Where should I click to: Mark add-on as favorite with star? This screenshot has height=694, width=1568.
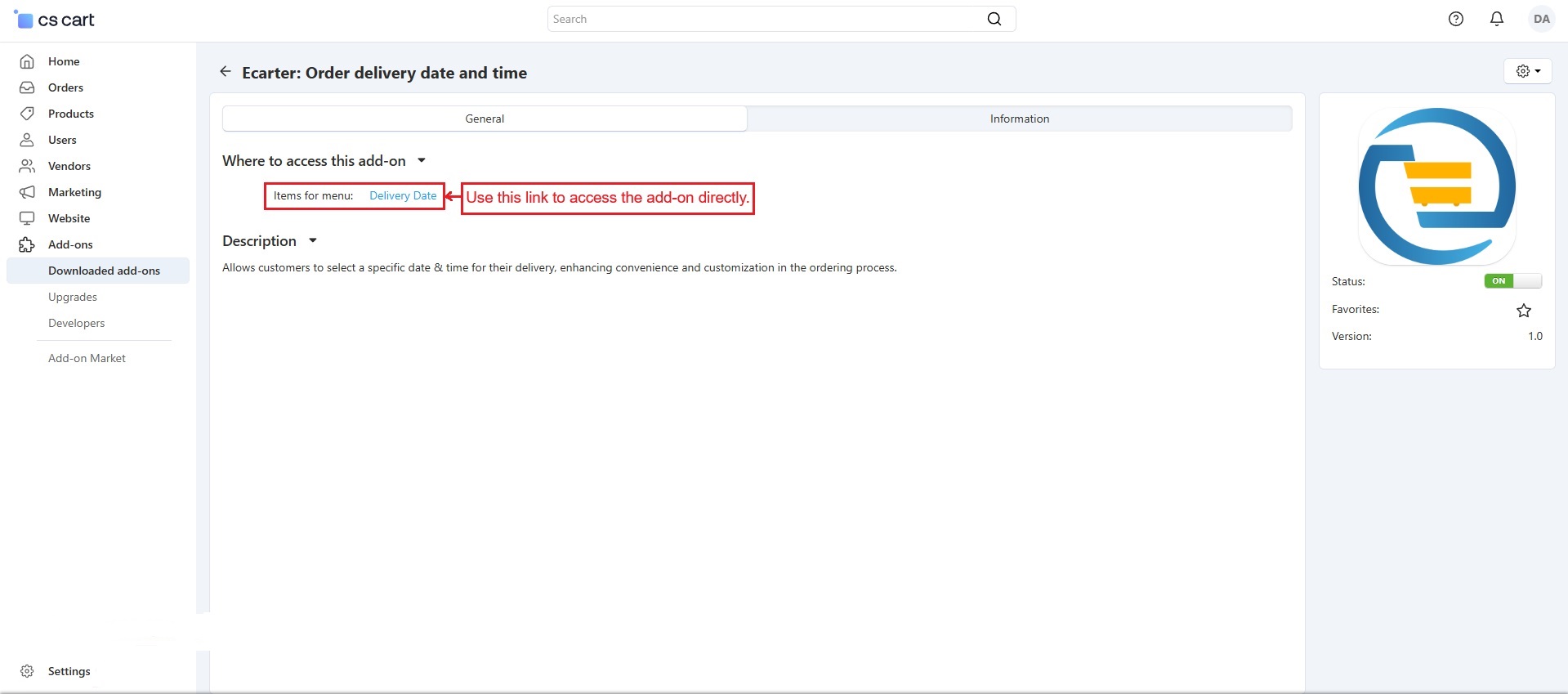pos(1523,311)
